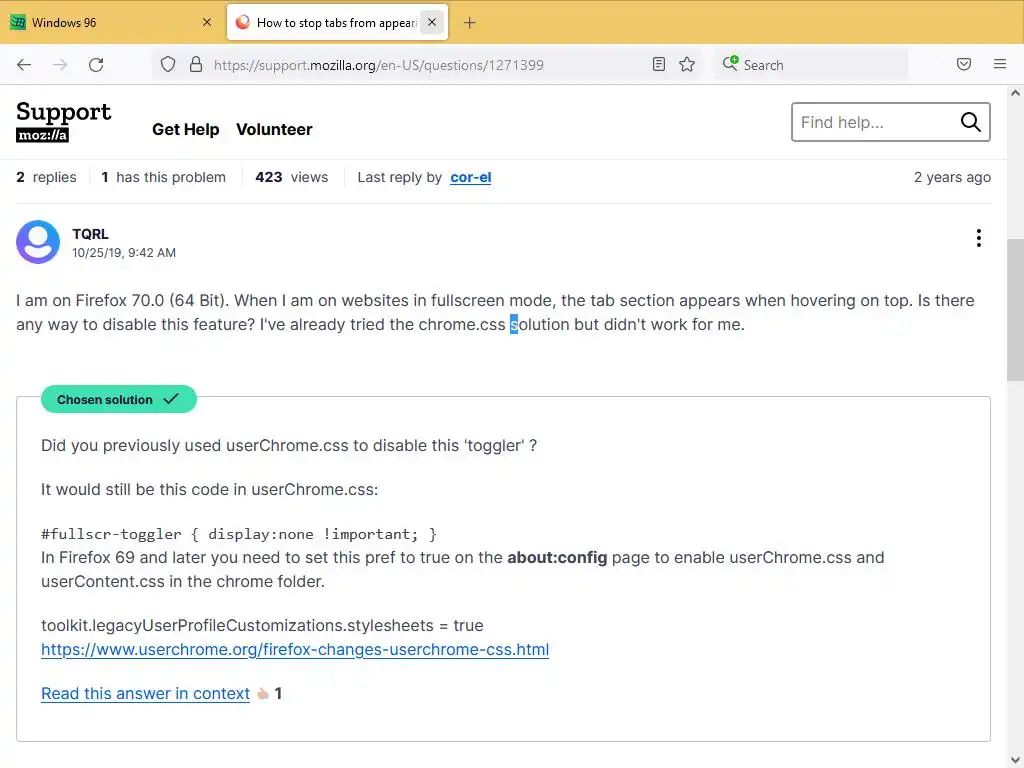Click the page vertical scrollbar thumb
Viewport: 1024px width, 768px height.
tap(1015, 310)
